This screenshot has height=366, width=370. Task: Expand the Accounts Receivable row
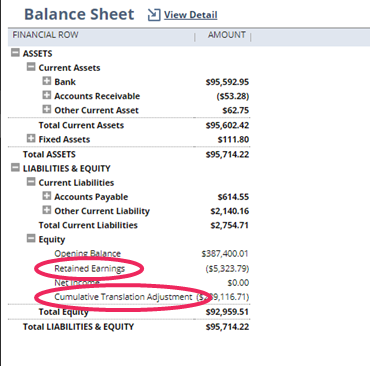[x=47, y=95]
